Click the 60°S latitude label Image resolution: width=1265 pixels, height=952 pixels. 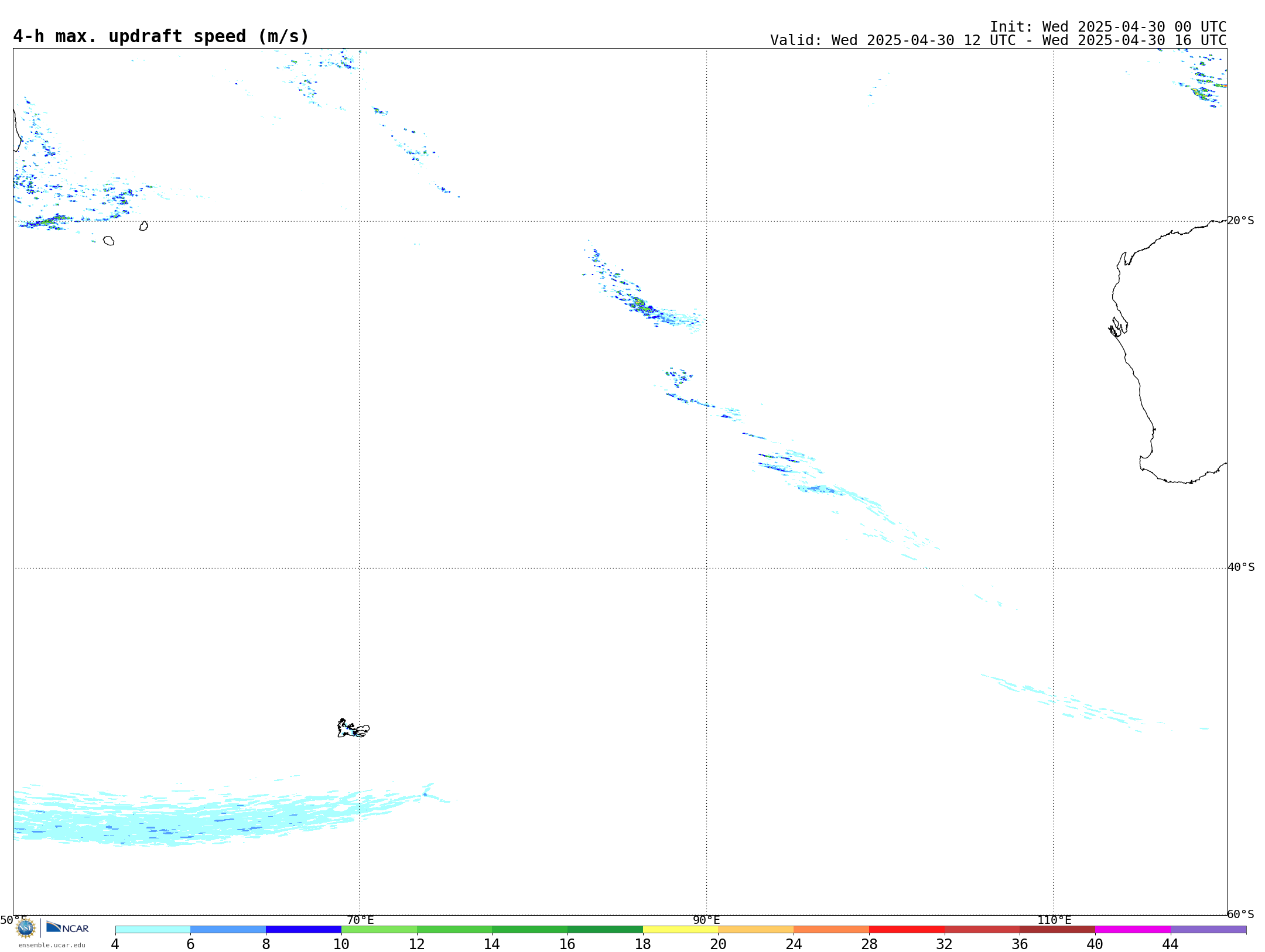[x=1241, y=914]
